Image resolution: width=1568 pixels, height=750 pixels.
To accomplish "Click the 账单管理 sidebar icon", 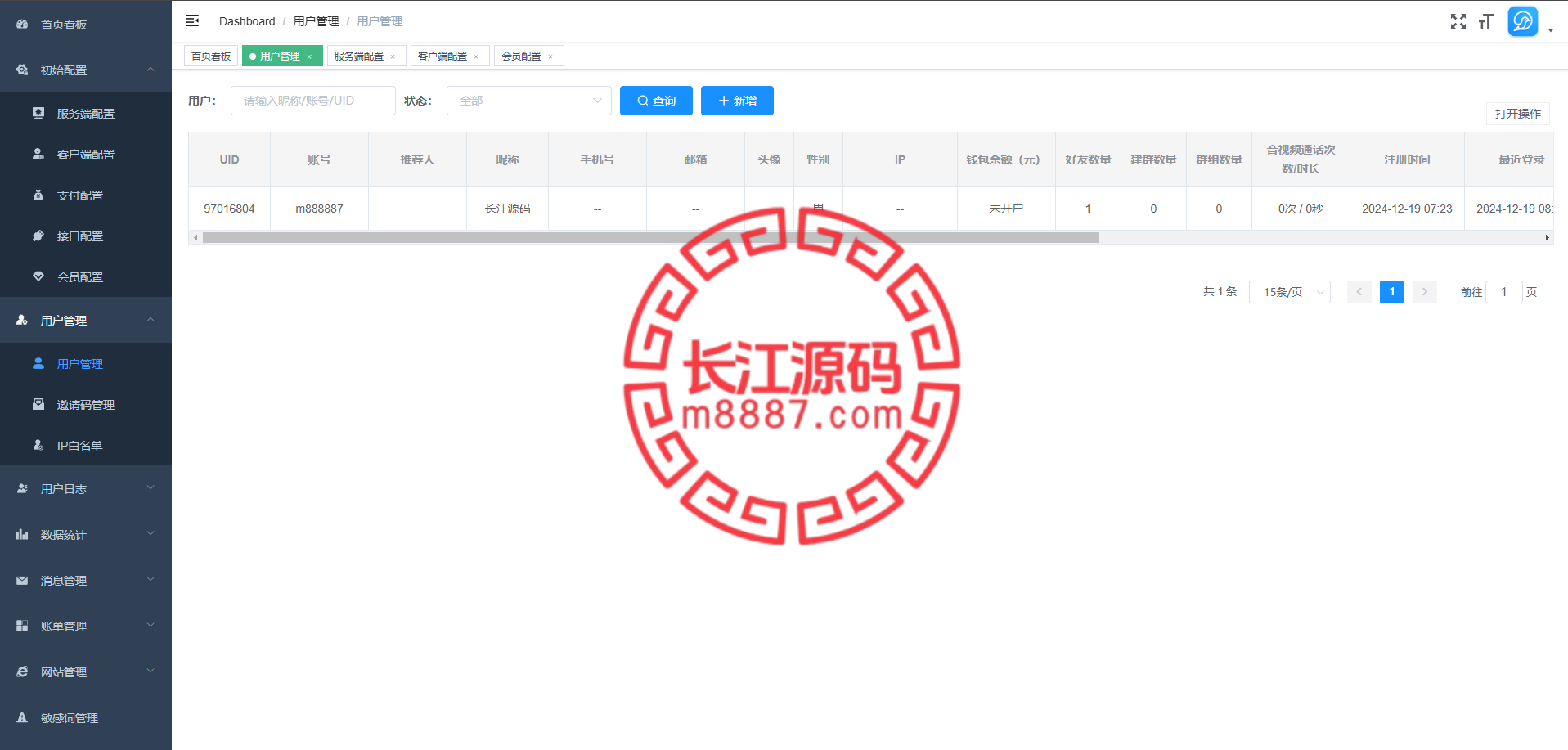I will [22, 626].
